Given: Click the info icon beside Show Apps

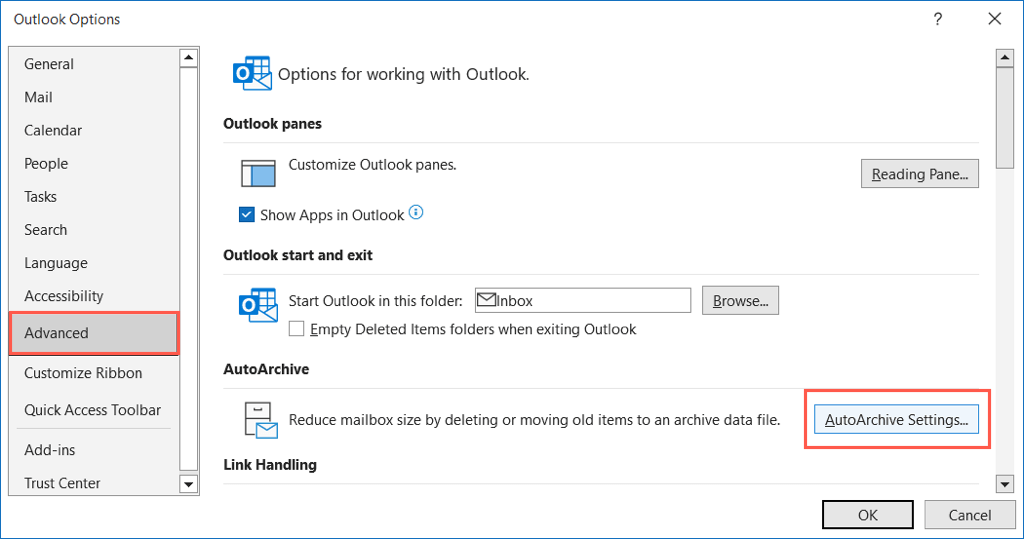Looking at the screenshot, I should 416,213.
